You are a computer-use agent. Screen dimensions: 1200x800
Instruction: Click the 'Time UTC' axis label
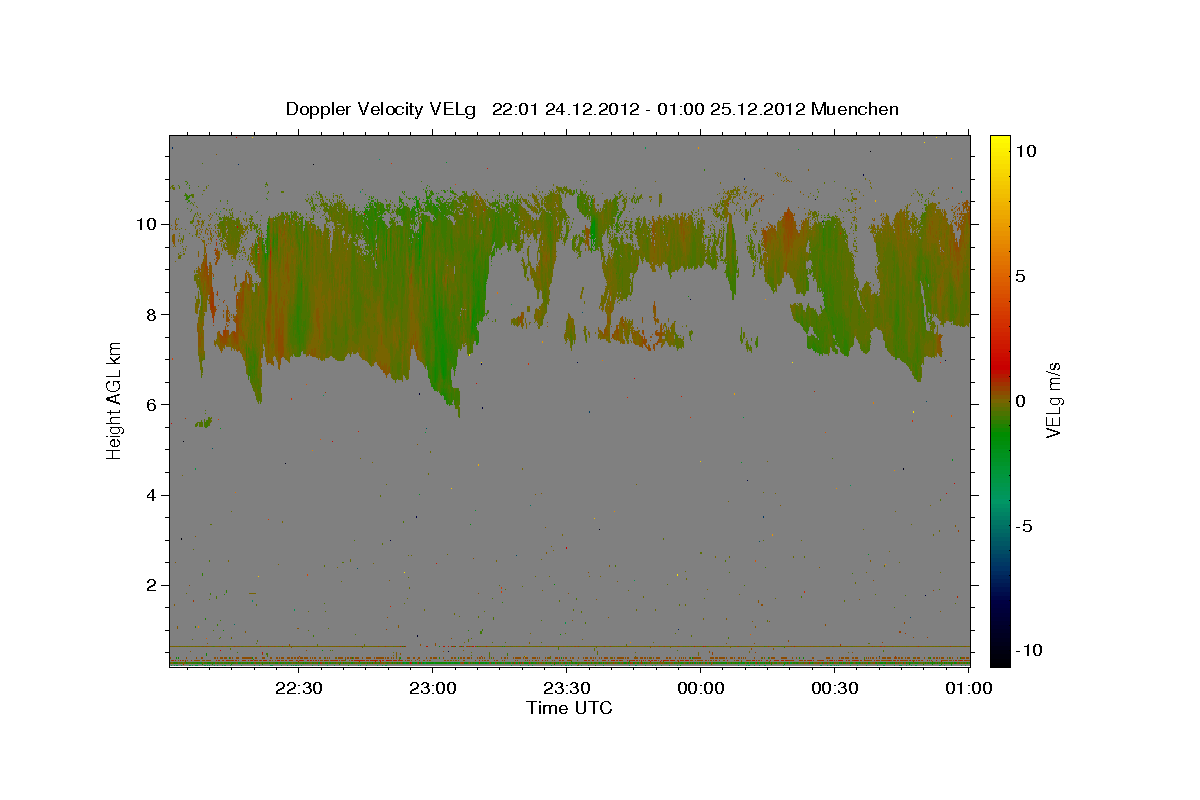click(x=569, y=708)
